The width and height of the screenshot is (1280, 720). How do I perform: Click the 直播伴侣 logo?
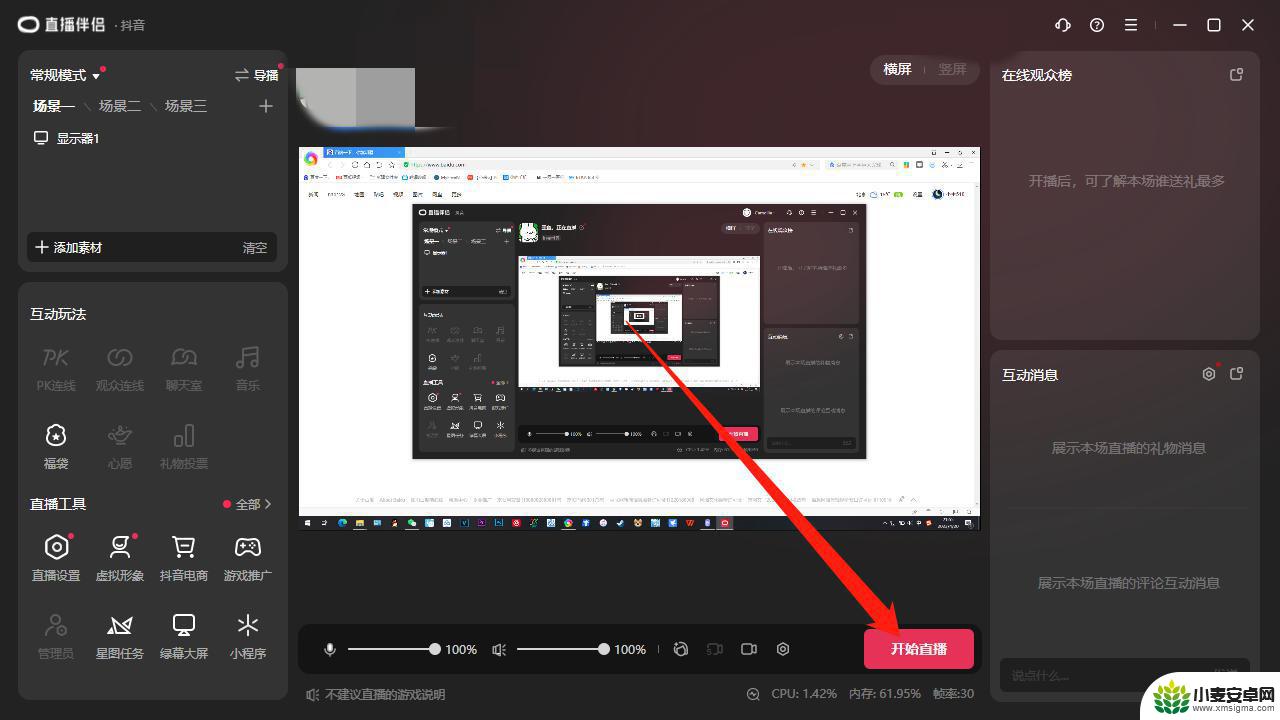click(62, 25)
